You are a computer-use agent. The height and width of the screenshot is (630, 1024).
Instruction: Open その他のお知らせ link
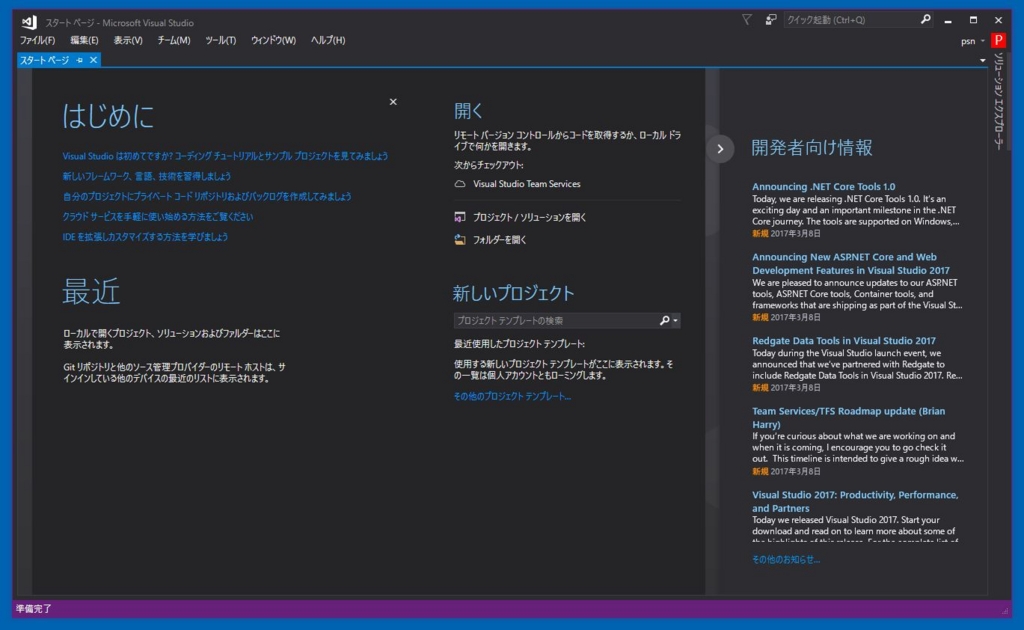click(786, 559)
